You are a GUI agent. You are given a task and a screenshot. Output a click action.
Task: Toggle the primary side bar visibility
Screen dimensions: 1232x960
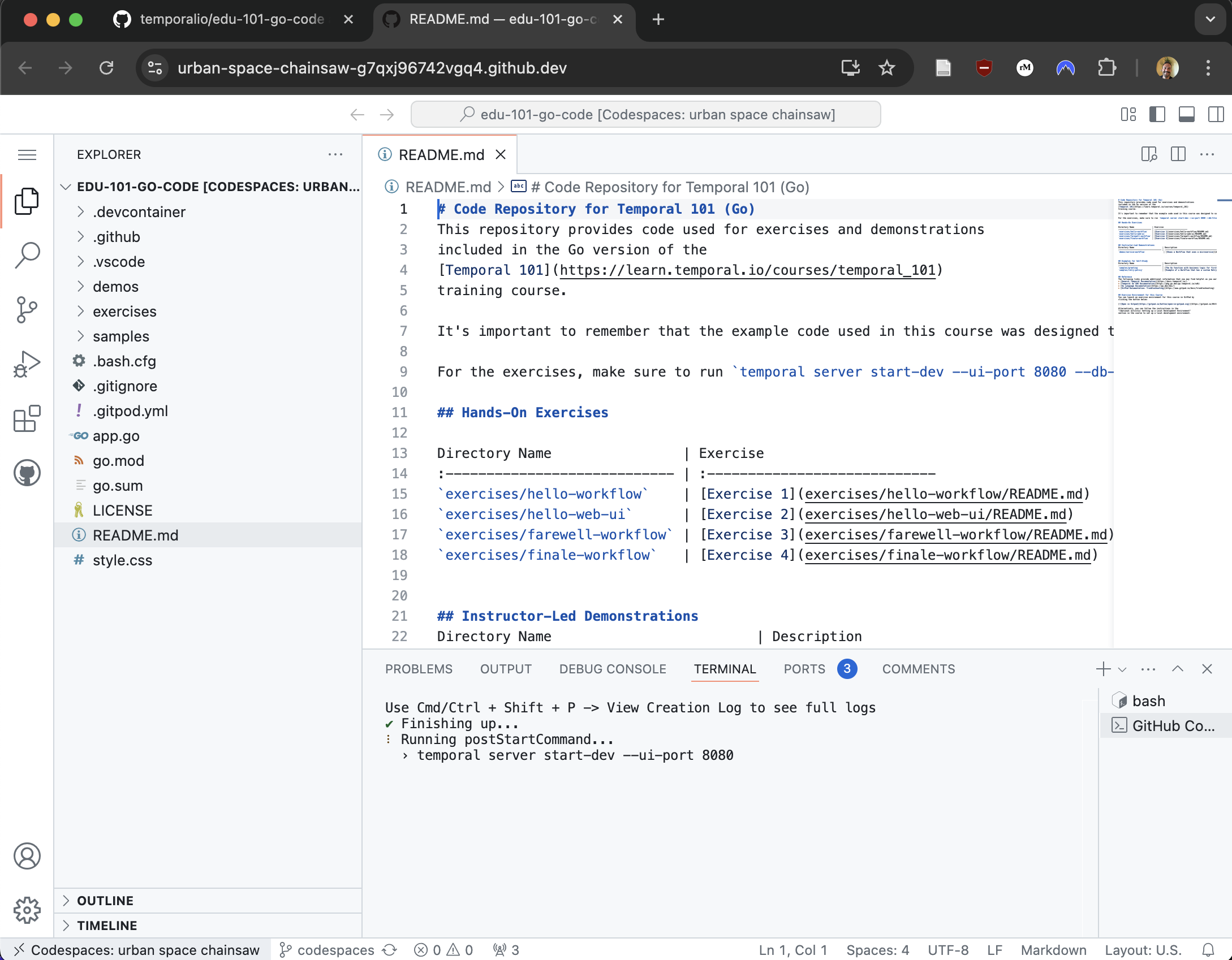[x=1157, y=115]
